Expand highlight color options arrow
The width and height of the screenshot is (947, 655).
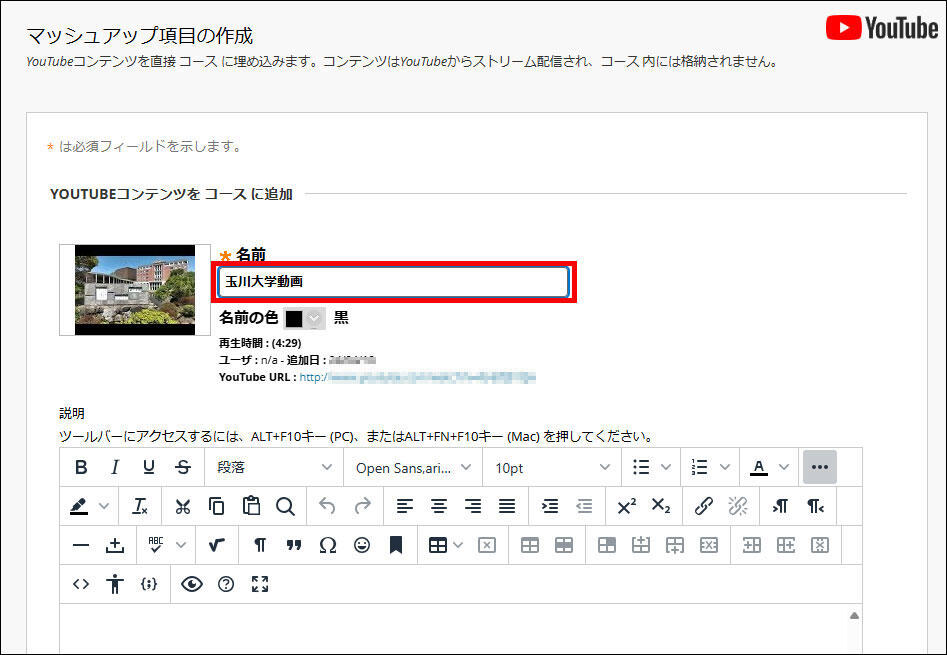(x=104, y=506)
